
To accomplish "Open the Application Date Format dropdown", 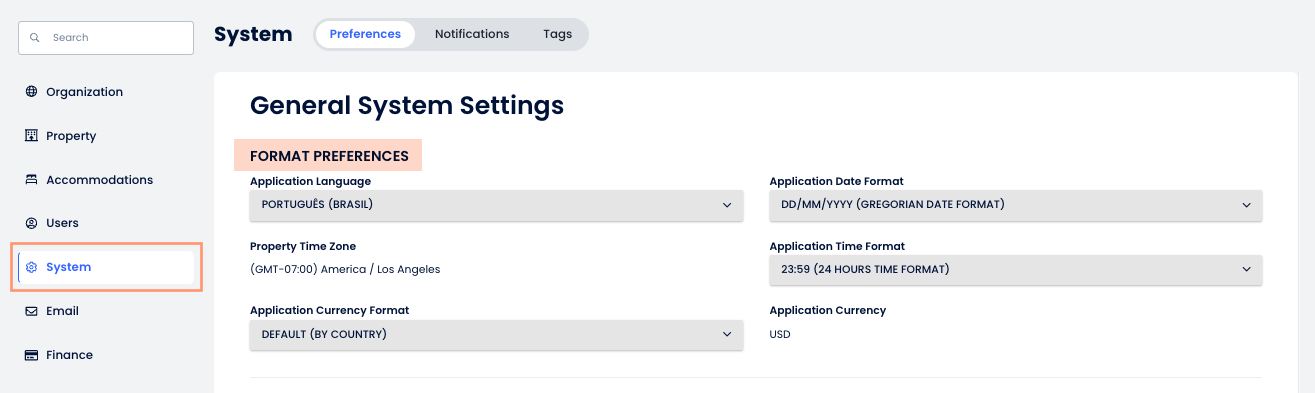I will pyautogui.click(x=1016, y=205).
